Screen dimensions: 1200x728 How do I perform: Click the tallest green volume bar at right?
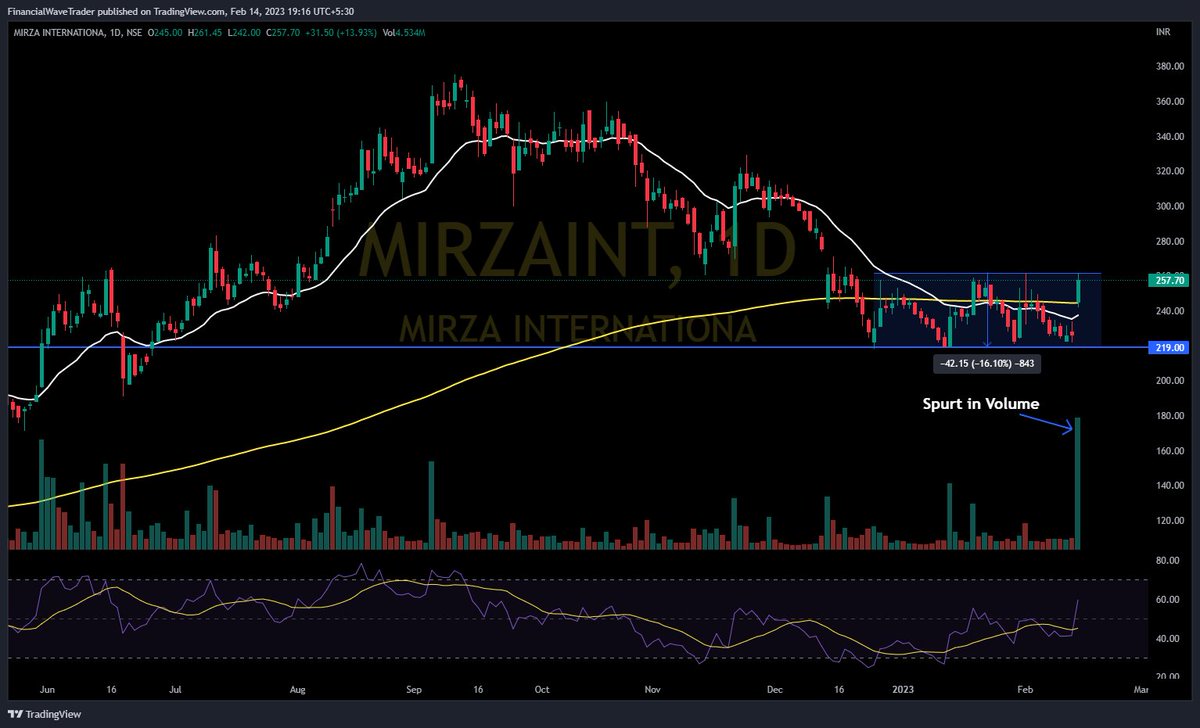click(x=1079, y=484)
